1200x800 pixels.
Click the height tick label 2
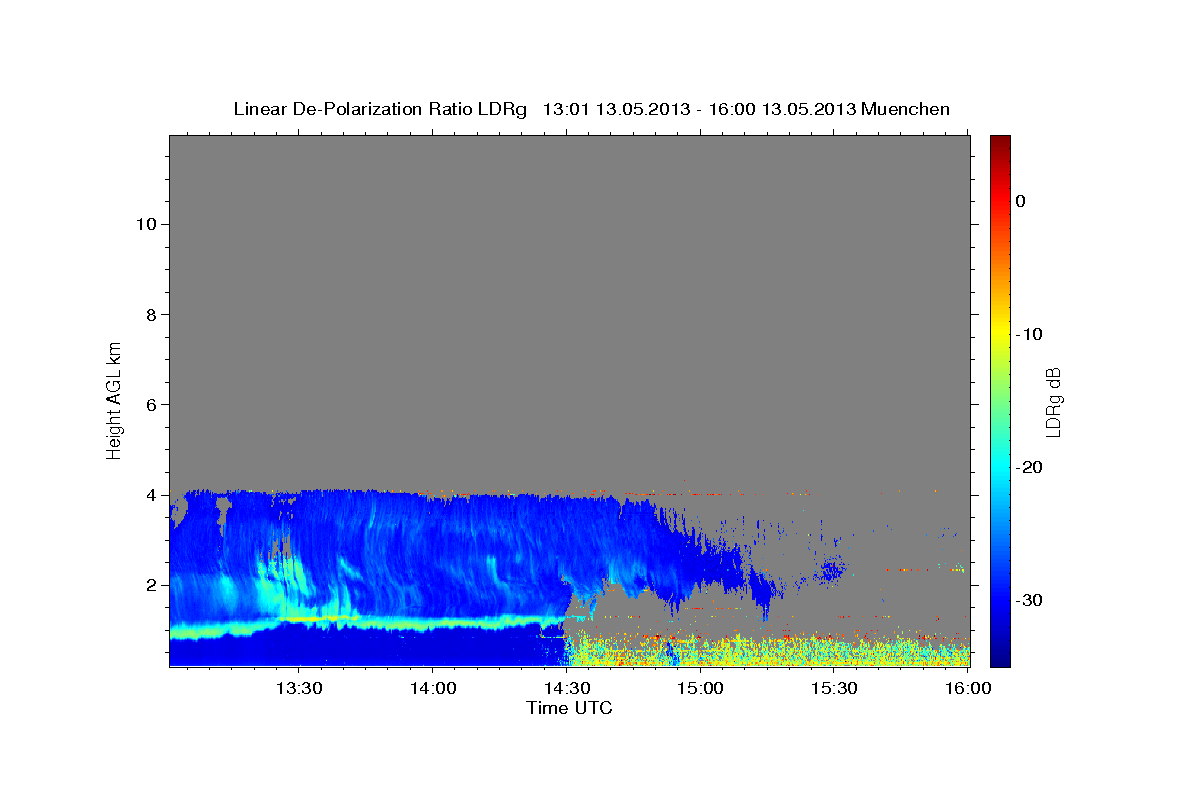pos(149,585)
